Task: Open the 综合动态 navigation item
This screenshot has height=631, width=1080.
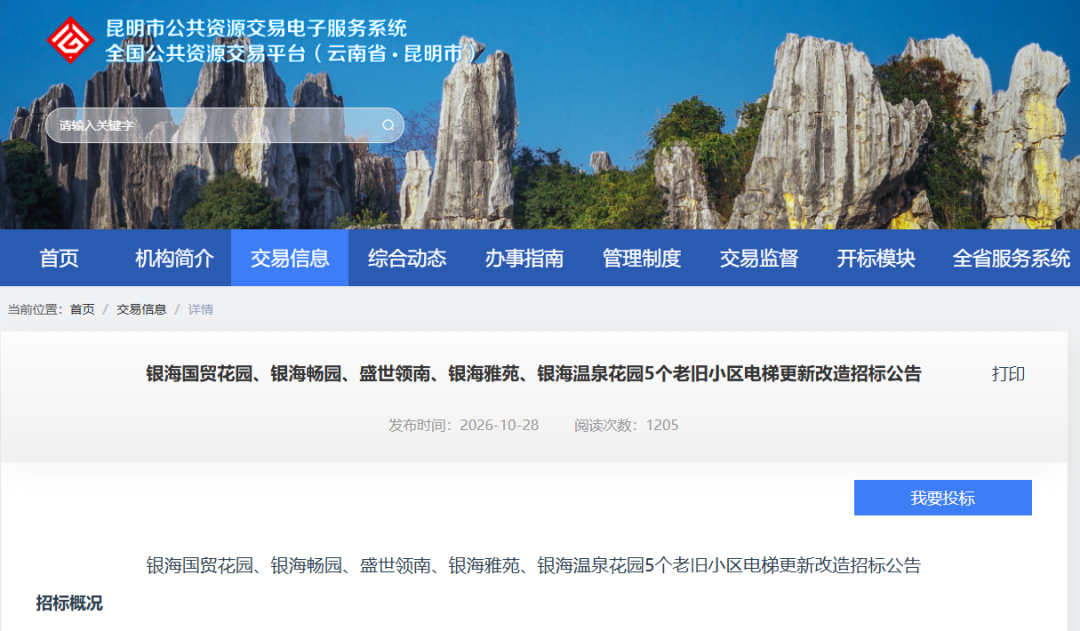Action: tap(407, 258)
